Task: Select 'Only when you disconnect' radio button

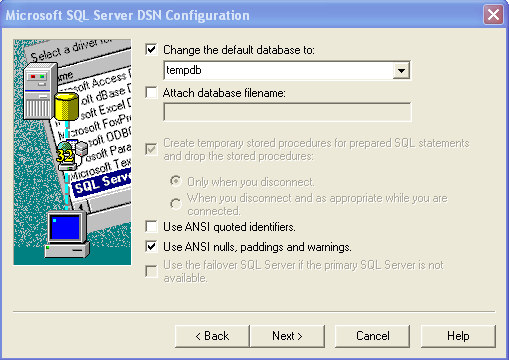Action: click(176, 181)
